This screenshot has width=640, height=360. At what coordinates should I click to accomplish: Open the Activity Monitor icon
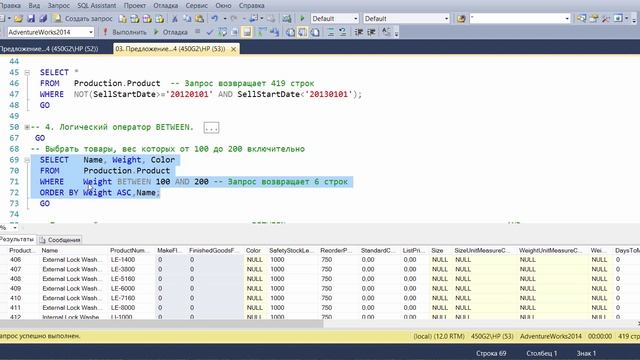pos(287,19)
